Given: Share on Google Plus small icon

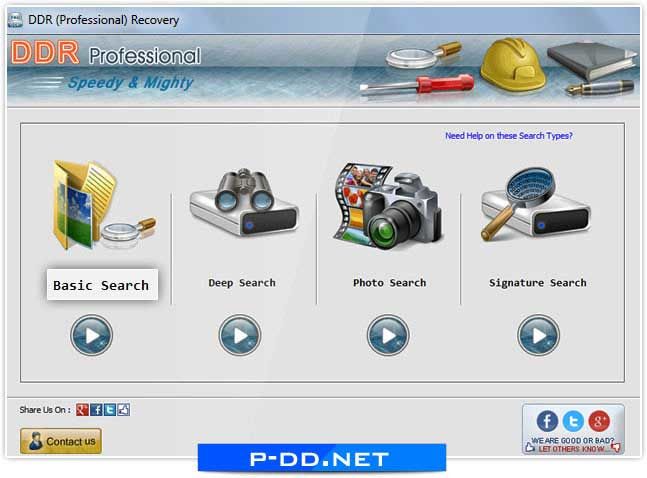Looking at the screenshot, I should pos(82,409).
